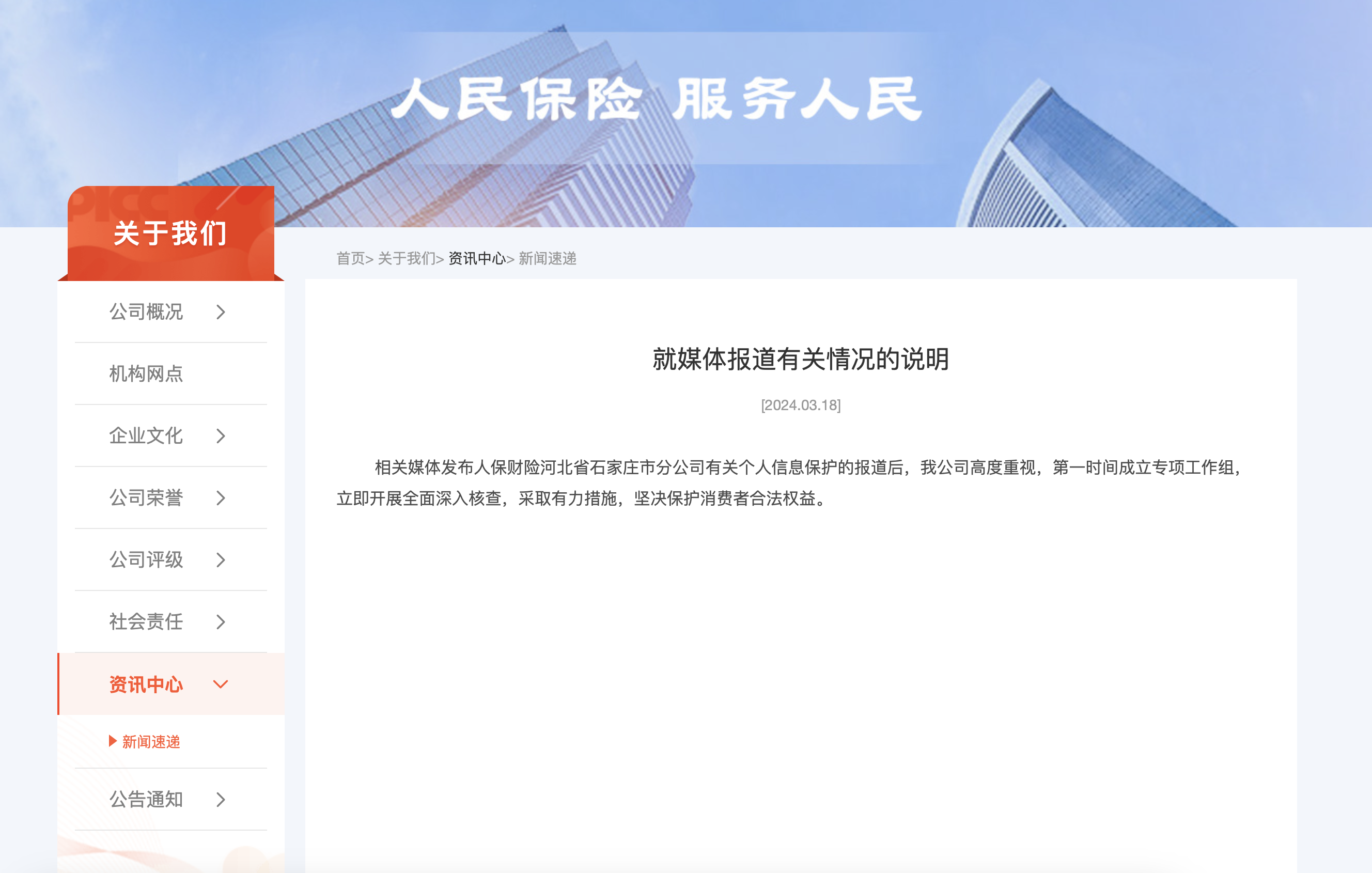
Task: Click the article line starting 立即开展全面深入核查
Action: (581, 498)
